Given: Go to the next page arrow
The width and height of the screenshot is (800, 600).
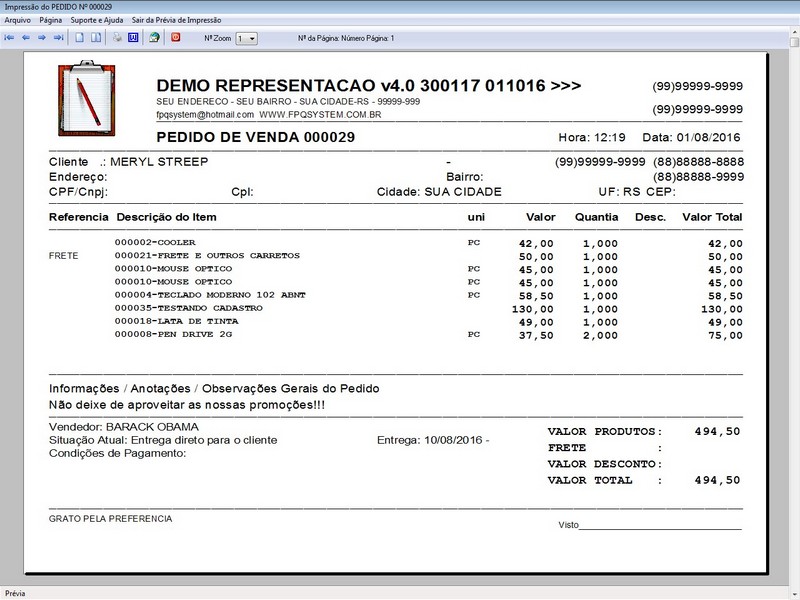Looking at the screenshot, I should tap(42, 38).
